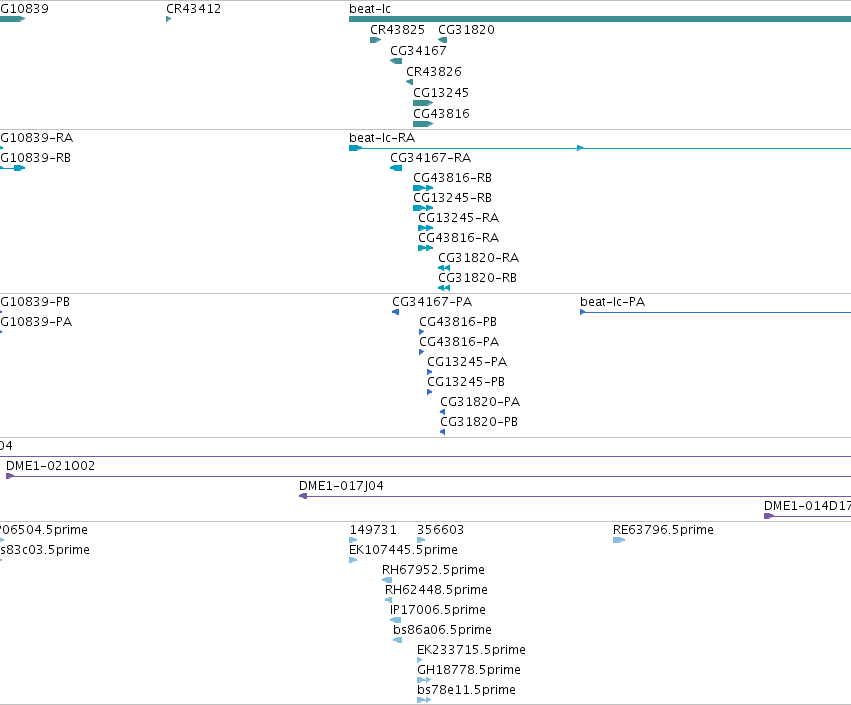Click the CR43412 gene arrow glyph
Image resolution: width=851 pixels, height=705 pixels.
click(x=169, y=19)
